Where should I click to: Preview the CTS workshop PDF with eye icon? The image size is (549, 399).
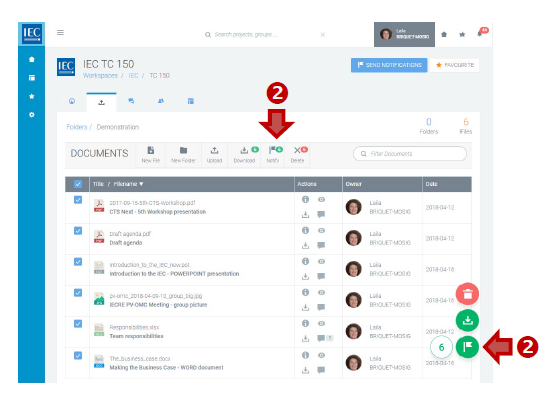point(321,200)
